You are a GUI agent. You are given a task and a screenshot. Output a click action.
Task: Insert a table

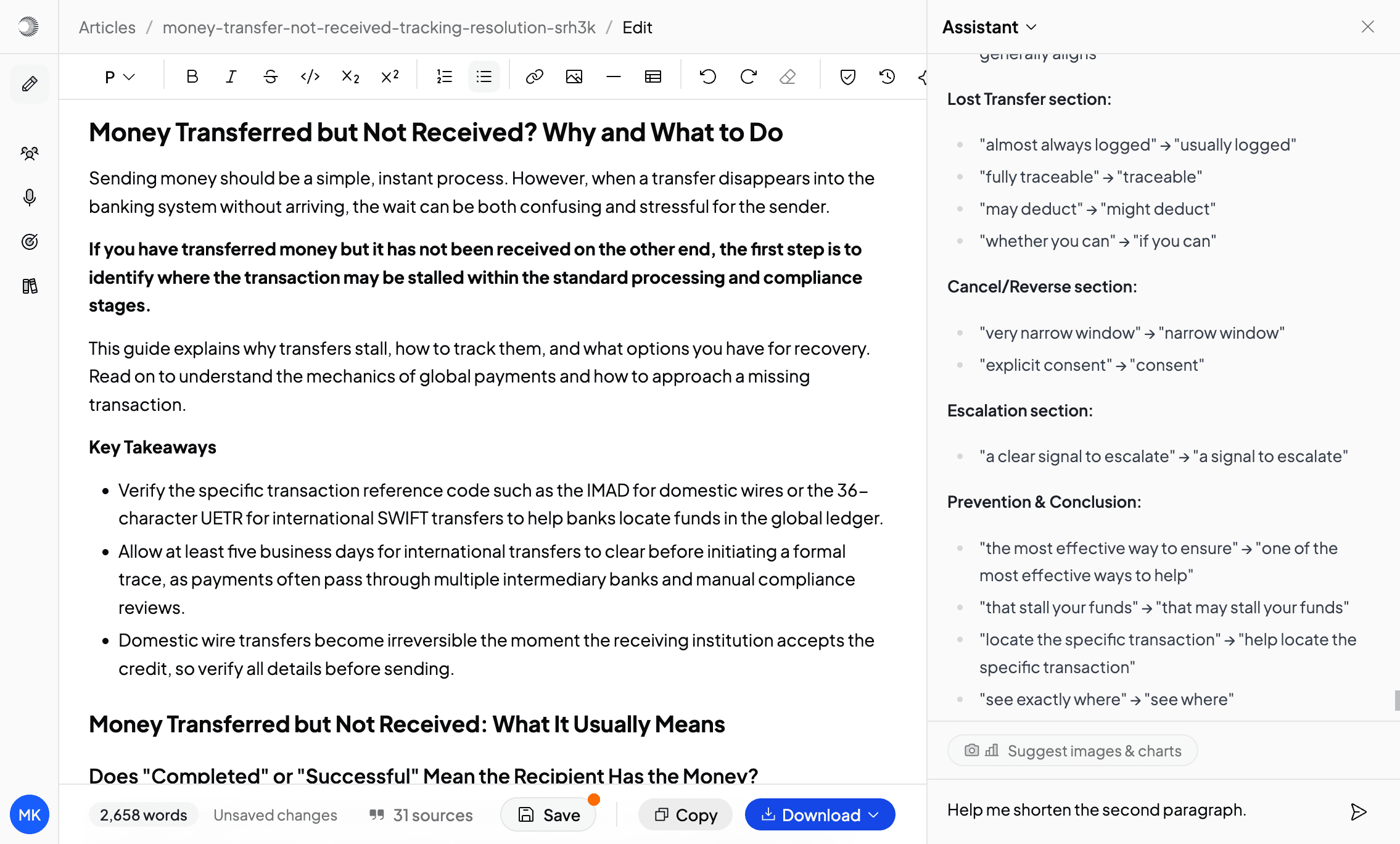(653, 77)
